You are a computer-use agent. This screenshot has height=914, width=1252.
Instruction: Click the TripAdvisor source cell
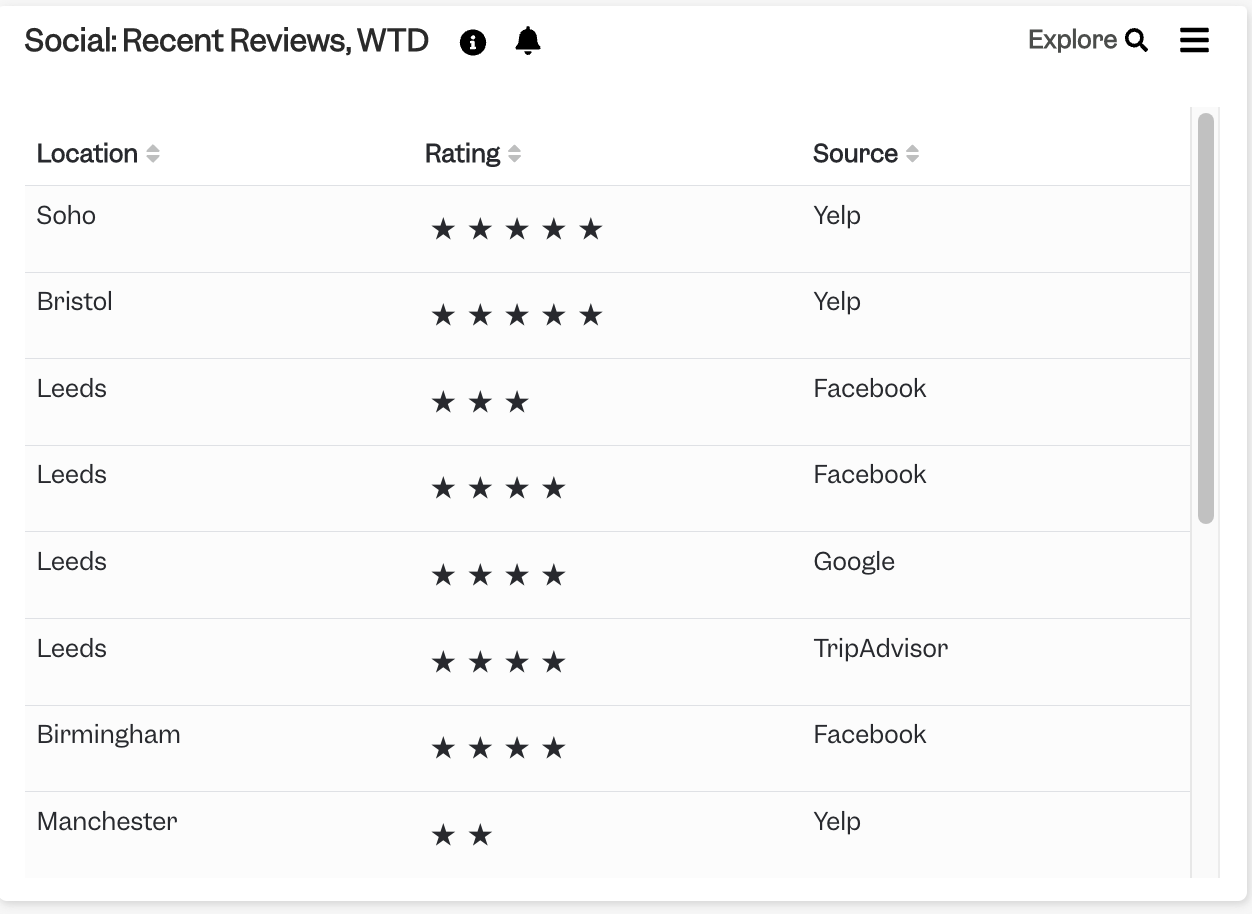pos(880,648)
